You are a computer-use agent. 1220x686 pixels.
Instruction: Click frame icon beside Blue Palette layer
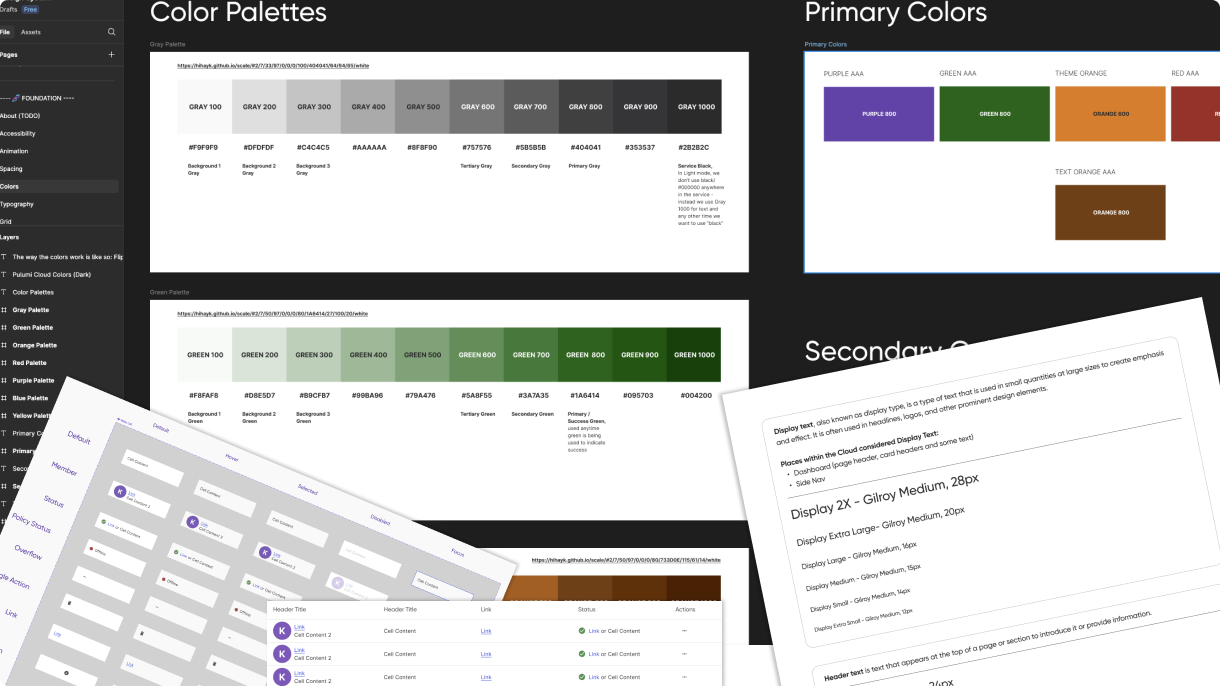pyautogui.click(x=4, y=398)
